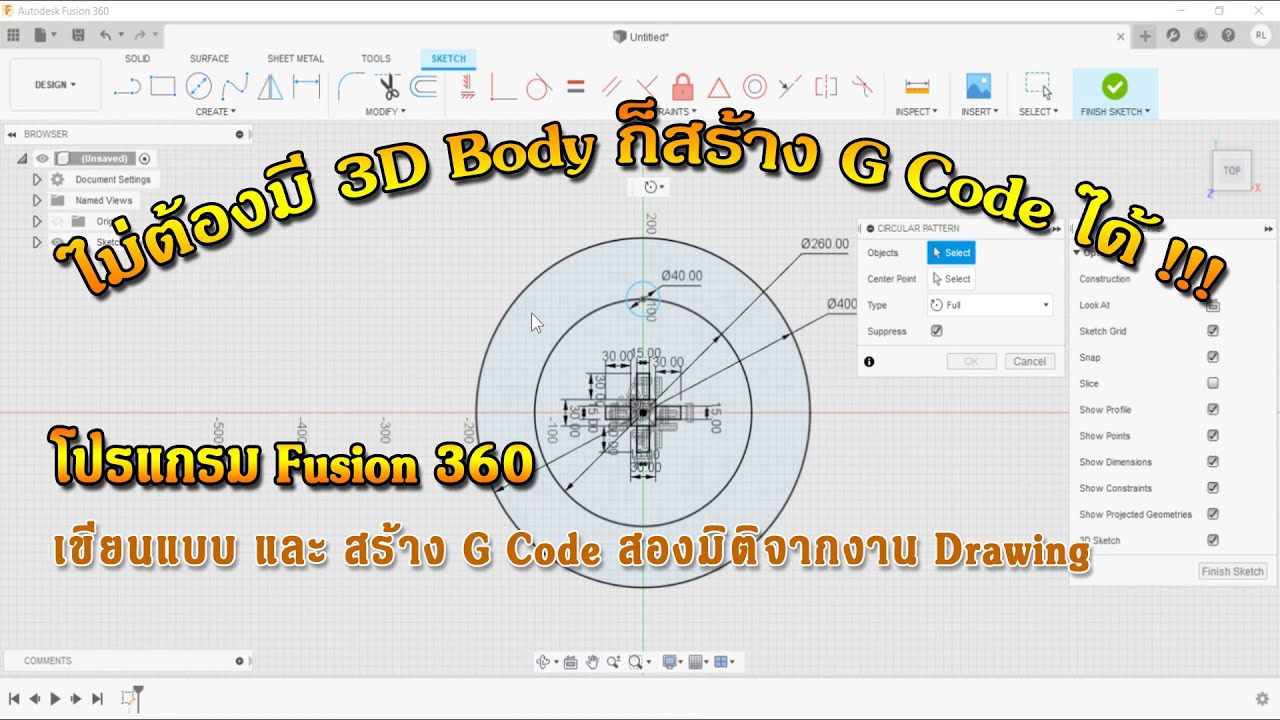Uncheck the Suppress checkbox
The image size is (1280, 720).
tap(937, 331)
